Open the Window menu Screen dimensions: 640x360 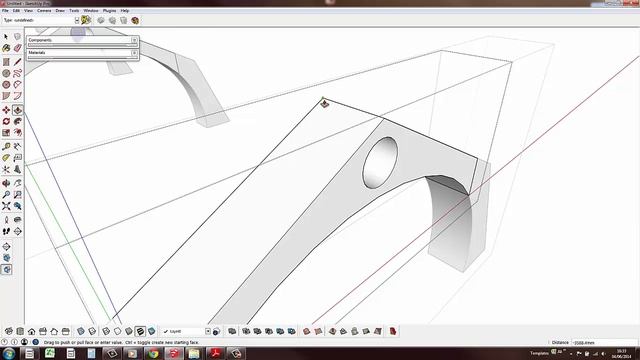coord(91,11)
